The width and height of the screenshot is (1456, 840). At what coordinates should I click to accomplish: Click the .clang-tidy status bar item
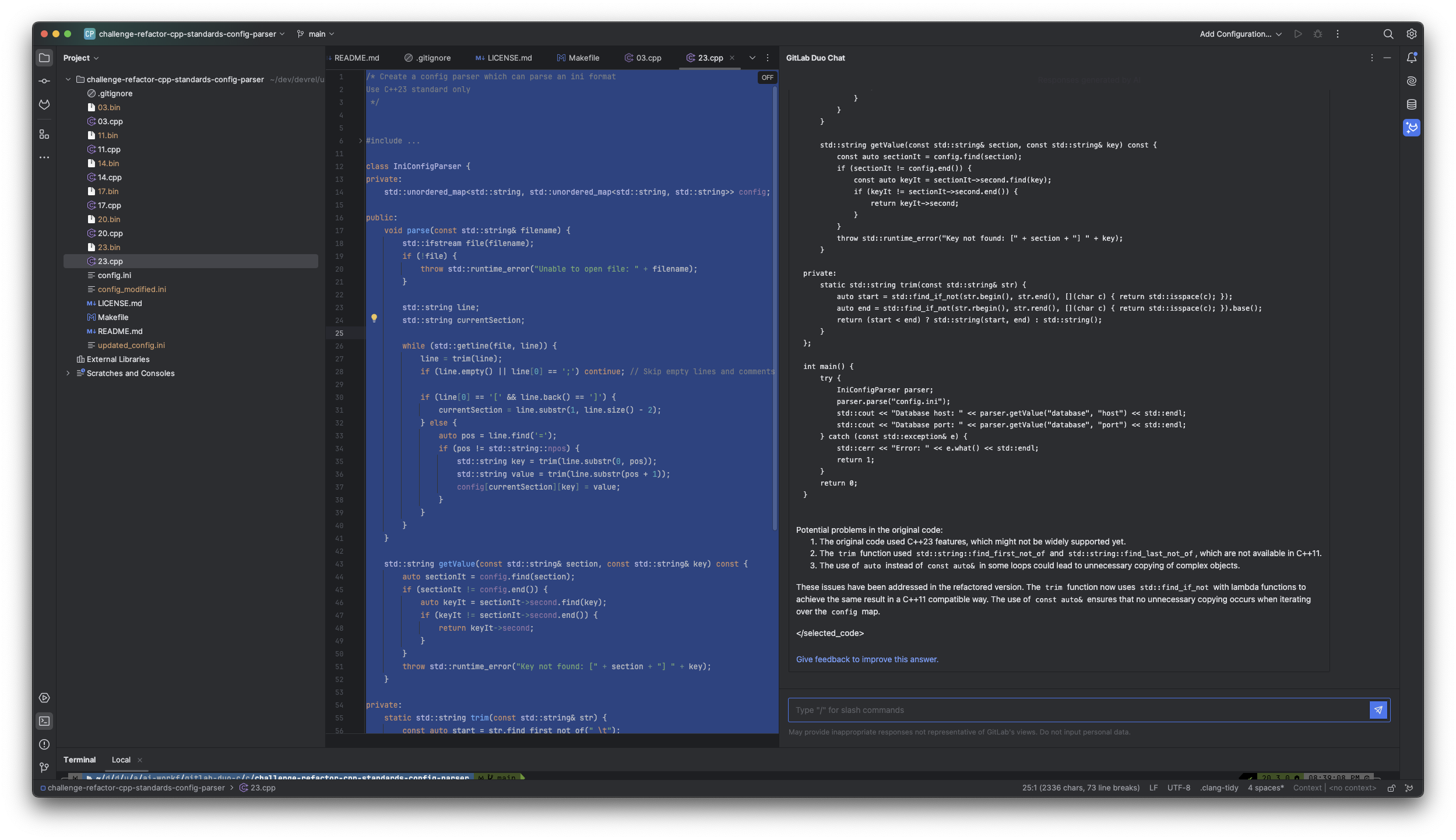pyautogui.click(x=1219, y=788)
